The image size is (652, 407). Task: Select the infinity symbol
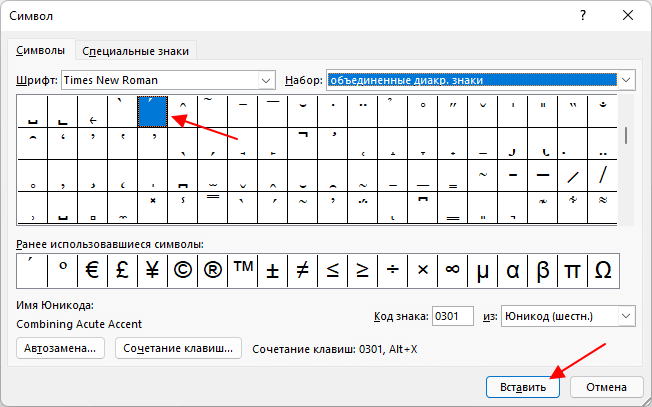(x=452, y=271)
